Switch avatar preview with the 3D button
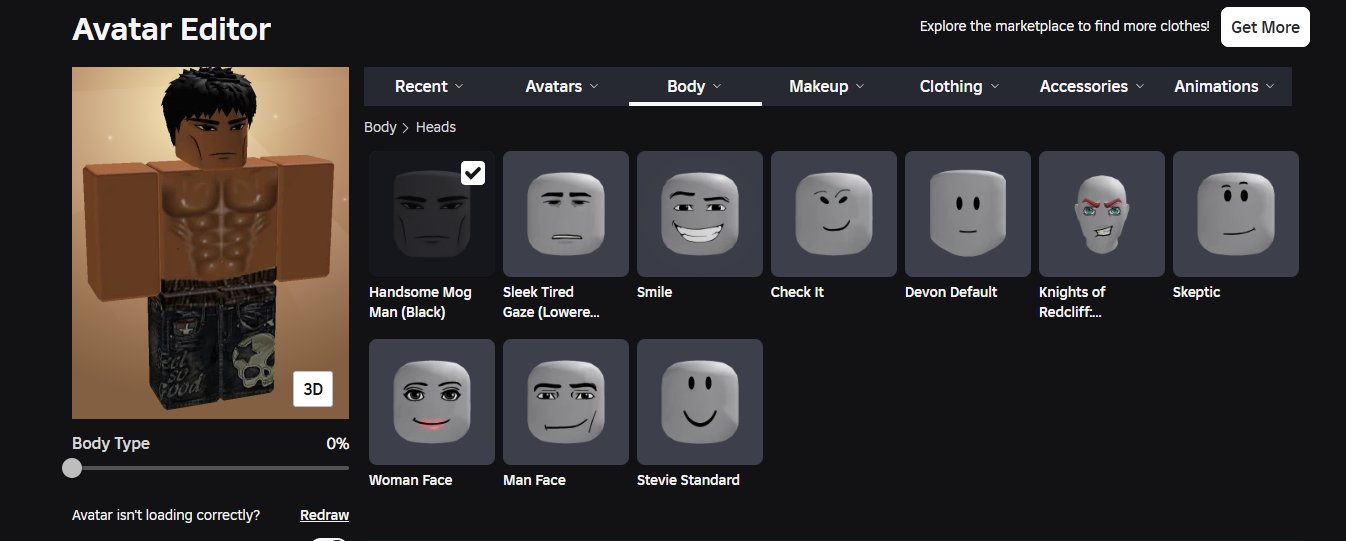 point(313,390)
